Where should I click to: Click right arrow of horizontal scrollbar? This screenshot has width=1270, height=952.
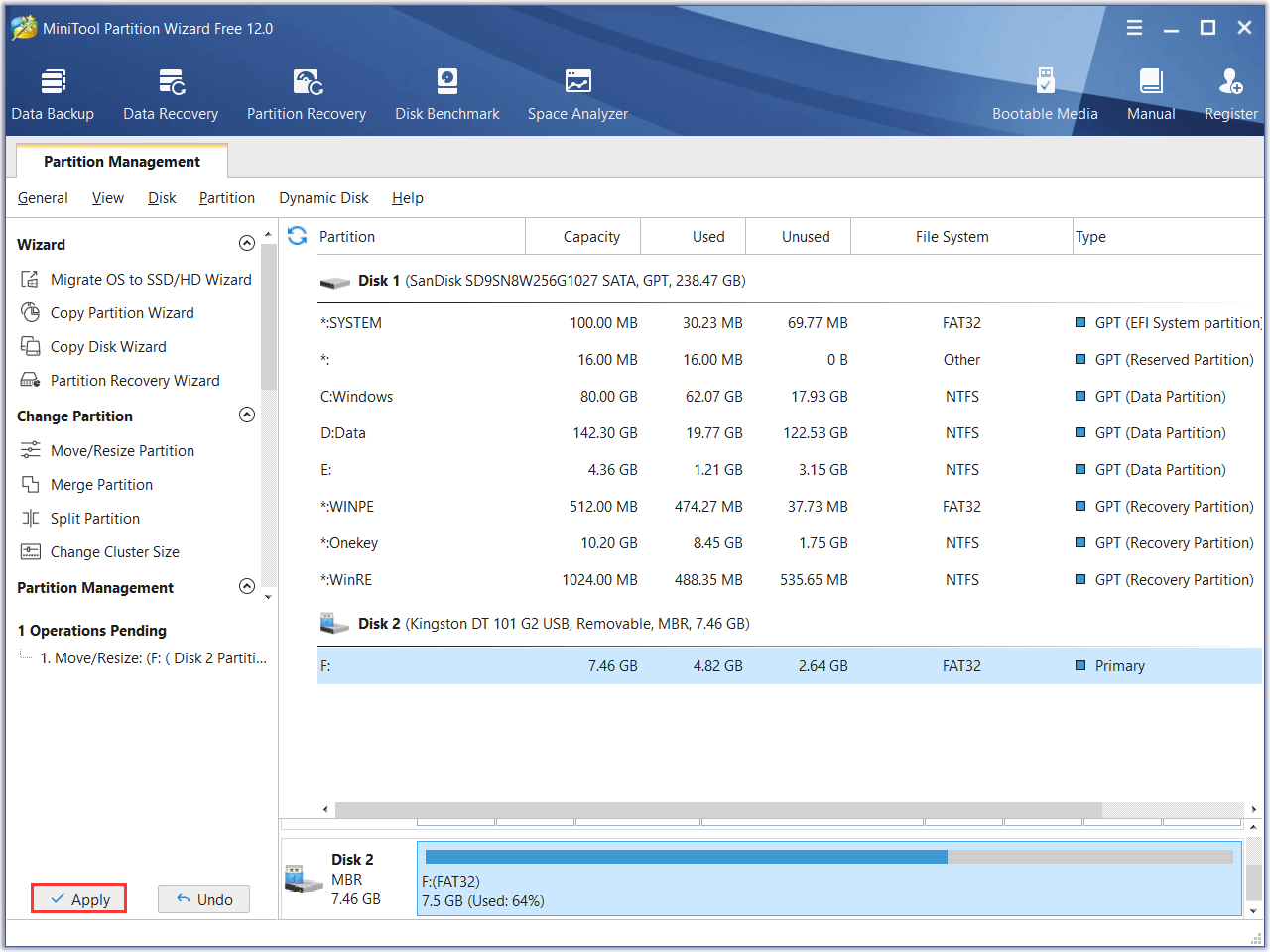[x=1254, y=810]
